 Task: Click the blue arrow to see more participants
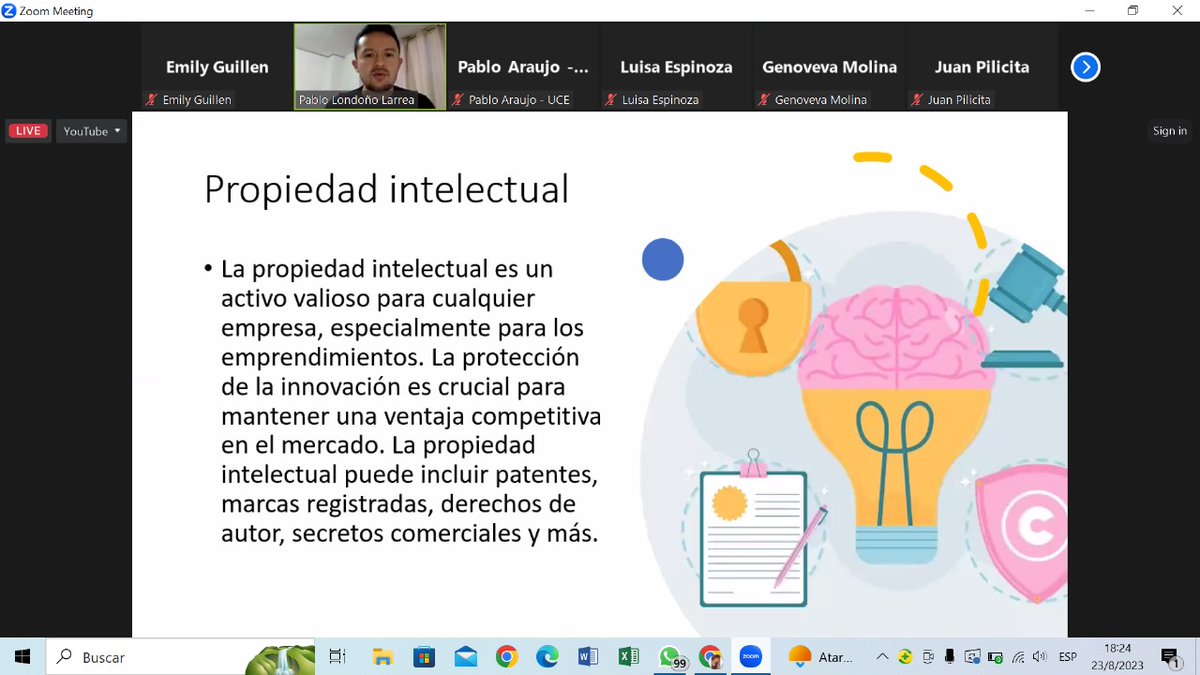(x=1085, y=67)
